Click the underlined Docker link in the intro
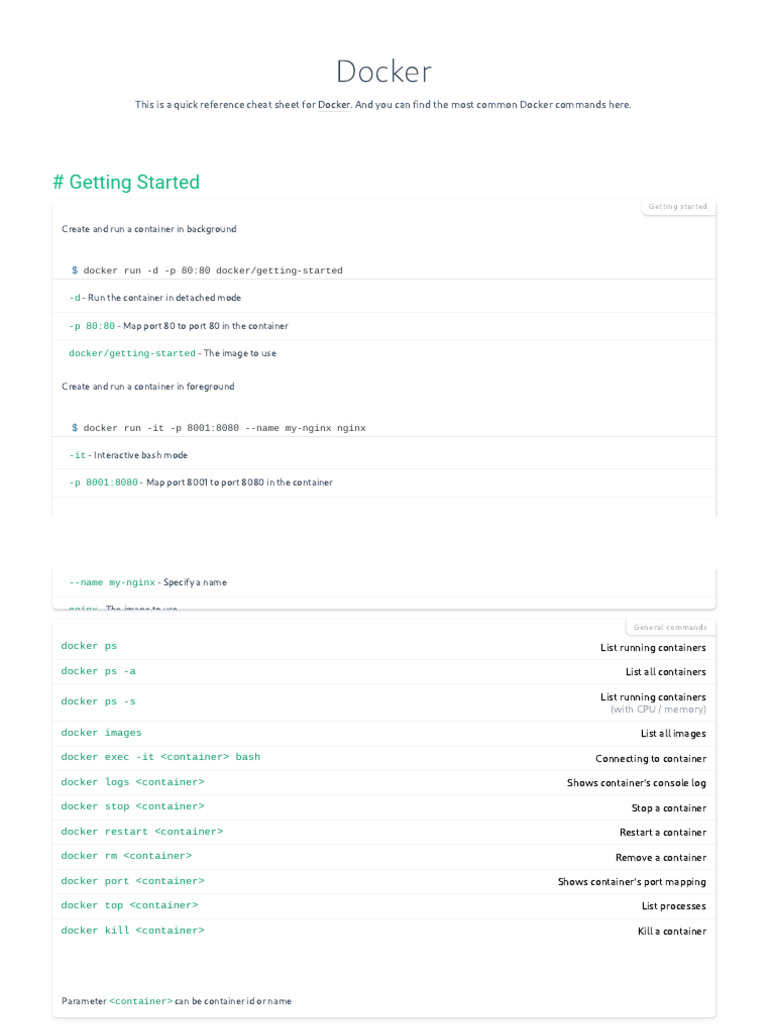Image resolution: width=768 pixels, height=1024 pixels. (x=334, y=105)
